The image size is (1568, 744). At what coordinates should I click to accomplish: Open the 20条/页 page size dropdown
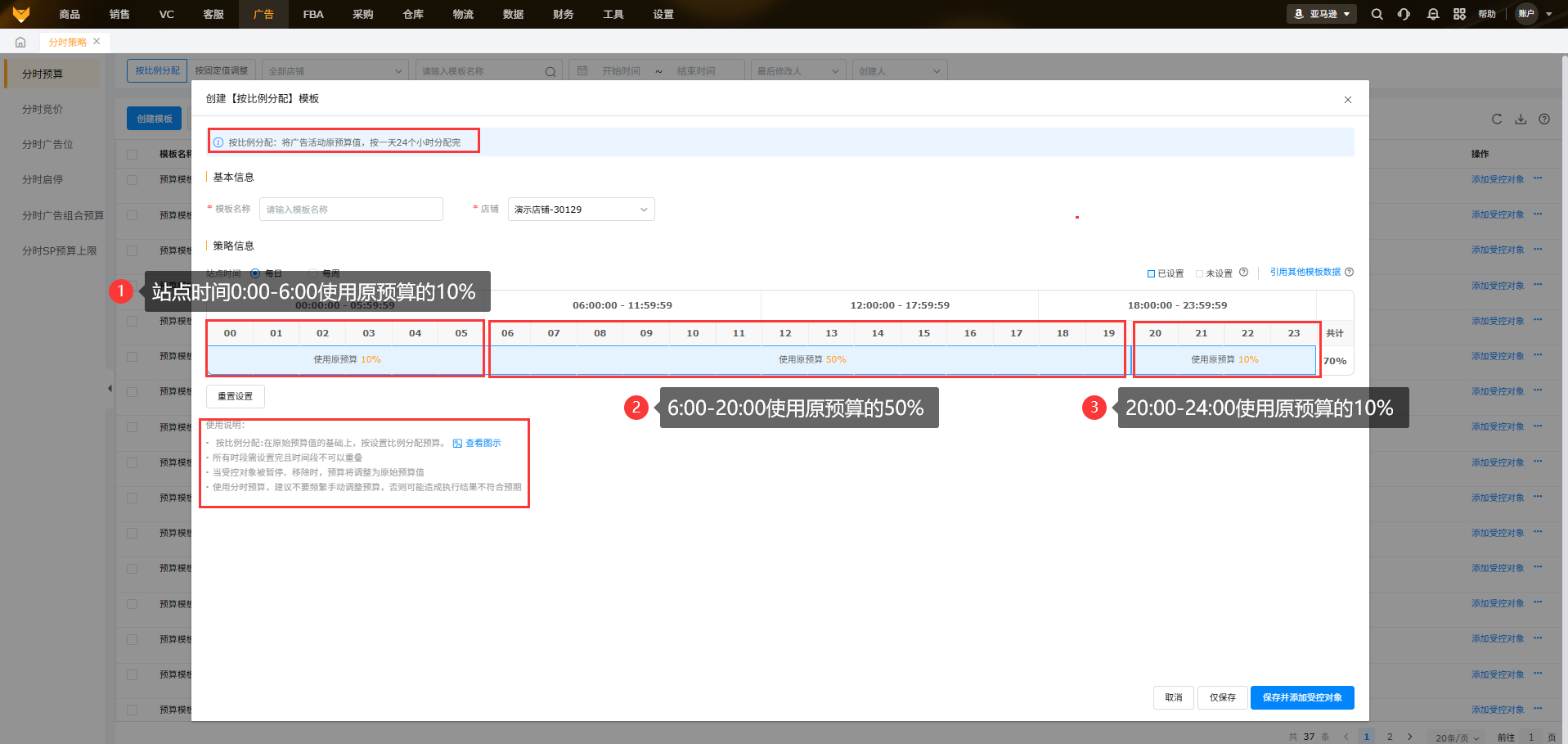tap(1458, 737)
